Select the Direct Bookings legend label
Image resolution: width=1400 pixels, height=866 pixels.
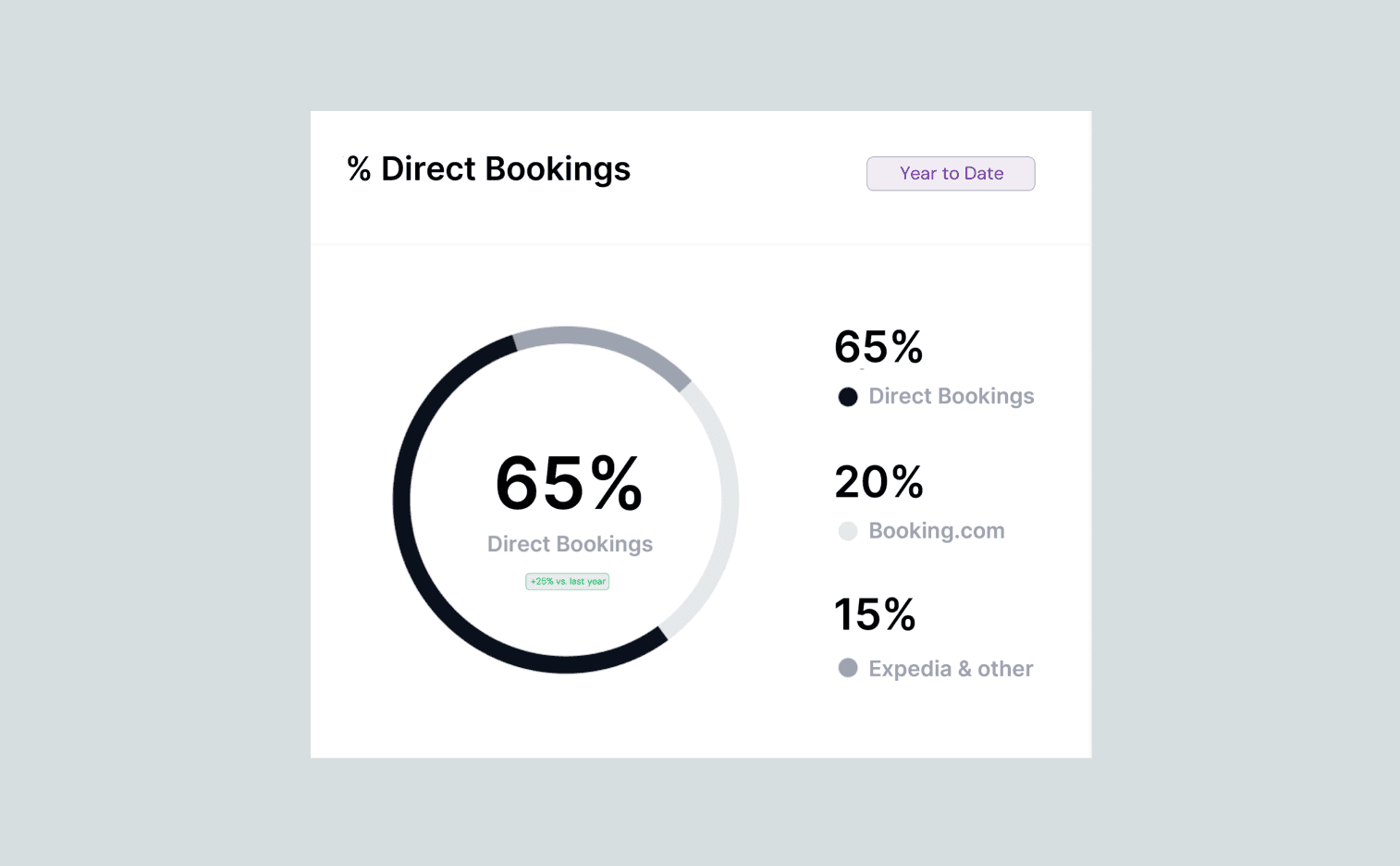[952, 396]
